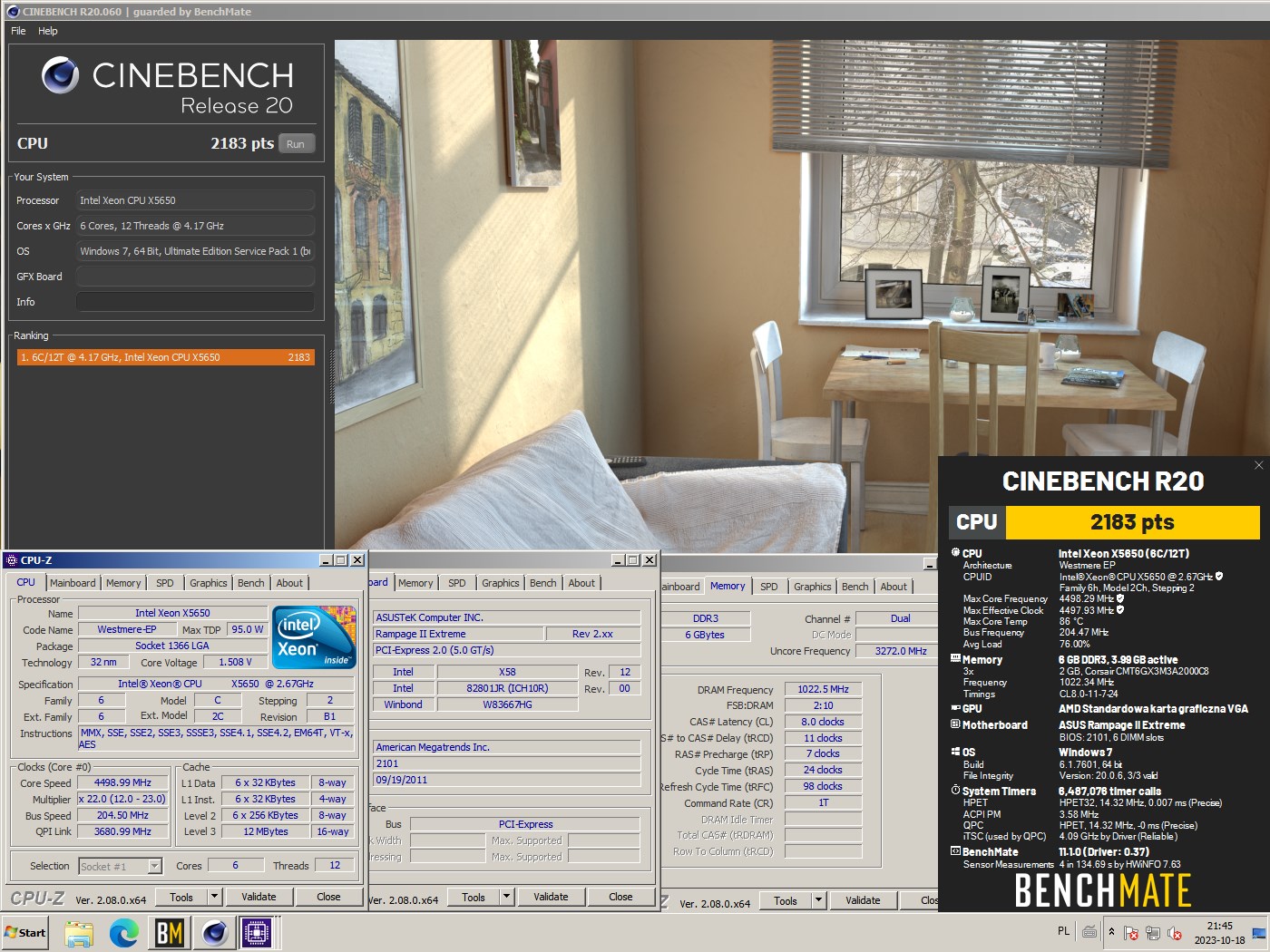Open Graphics tab in first CPU-Z window
The image size is (1270, 952).
tap(209, 583)
